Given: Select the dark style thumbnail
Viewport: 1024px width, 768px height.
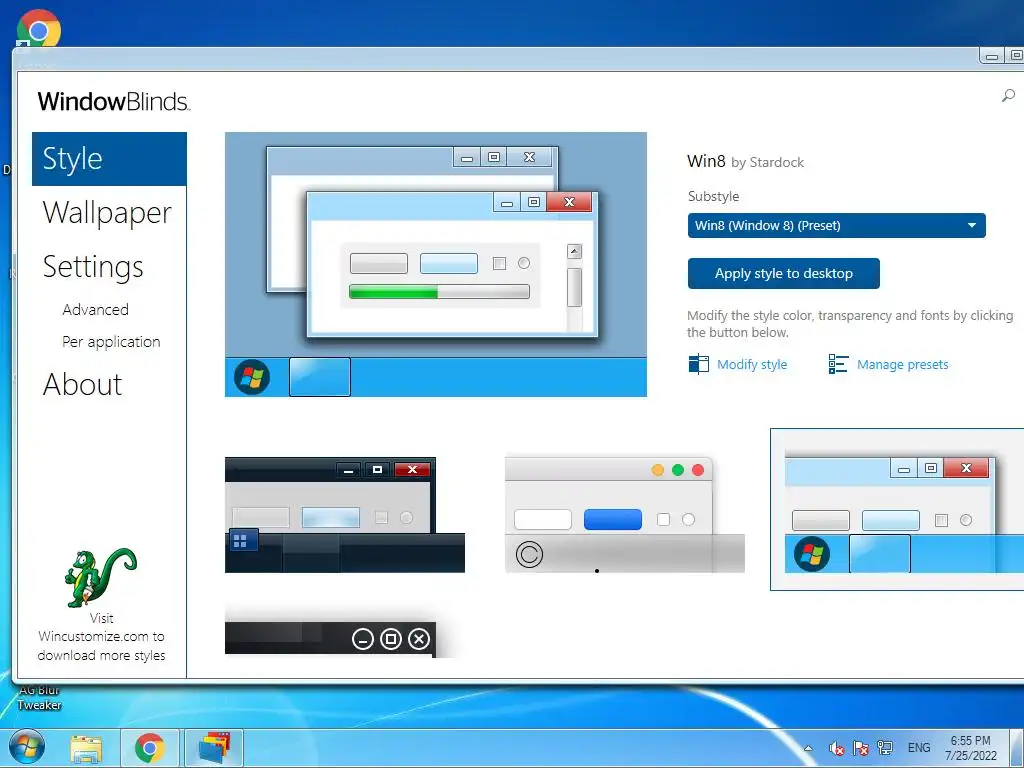Looking at the screenshot, I should pos(345,515).
